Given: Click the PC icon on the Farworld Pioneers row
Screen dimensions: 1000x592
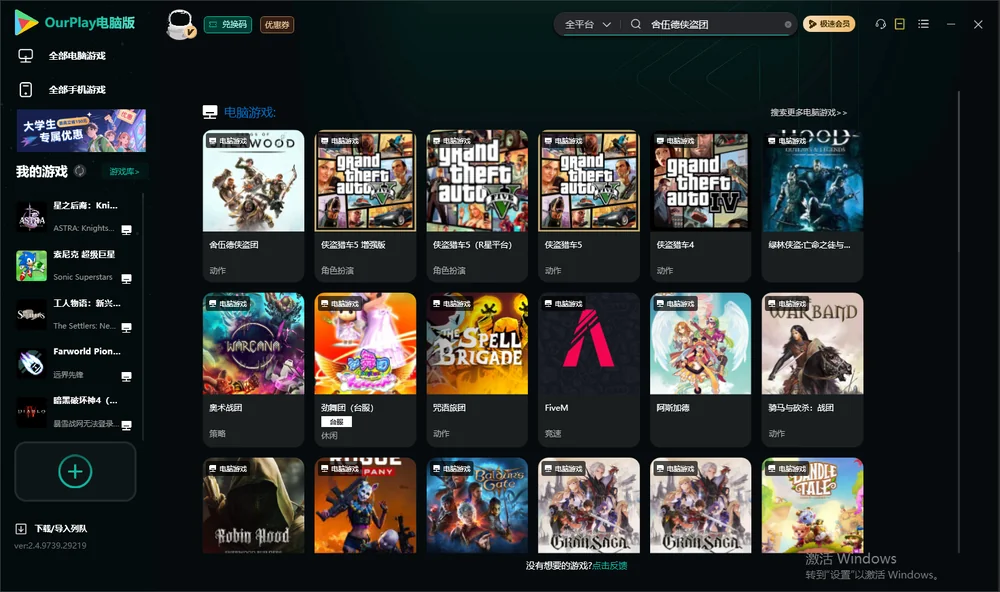Looking at the screenshot, I should pyautogui.click(x=126, y=376).
